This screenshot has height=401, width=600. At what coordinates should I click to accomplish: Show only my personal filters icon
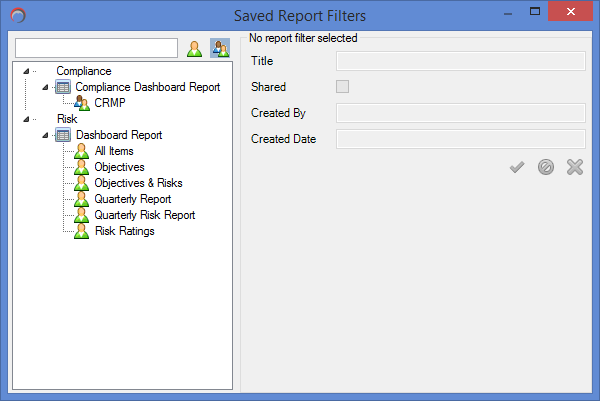point(194,49)
